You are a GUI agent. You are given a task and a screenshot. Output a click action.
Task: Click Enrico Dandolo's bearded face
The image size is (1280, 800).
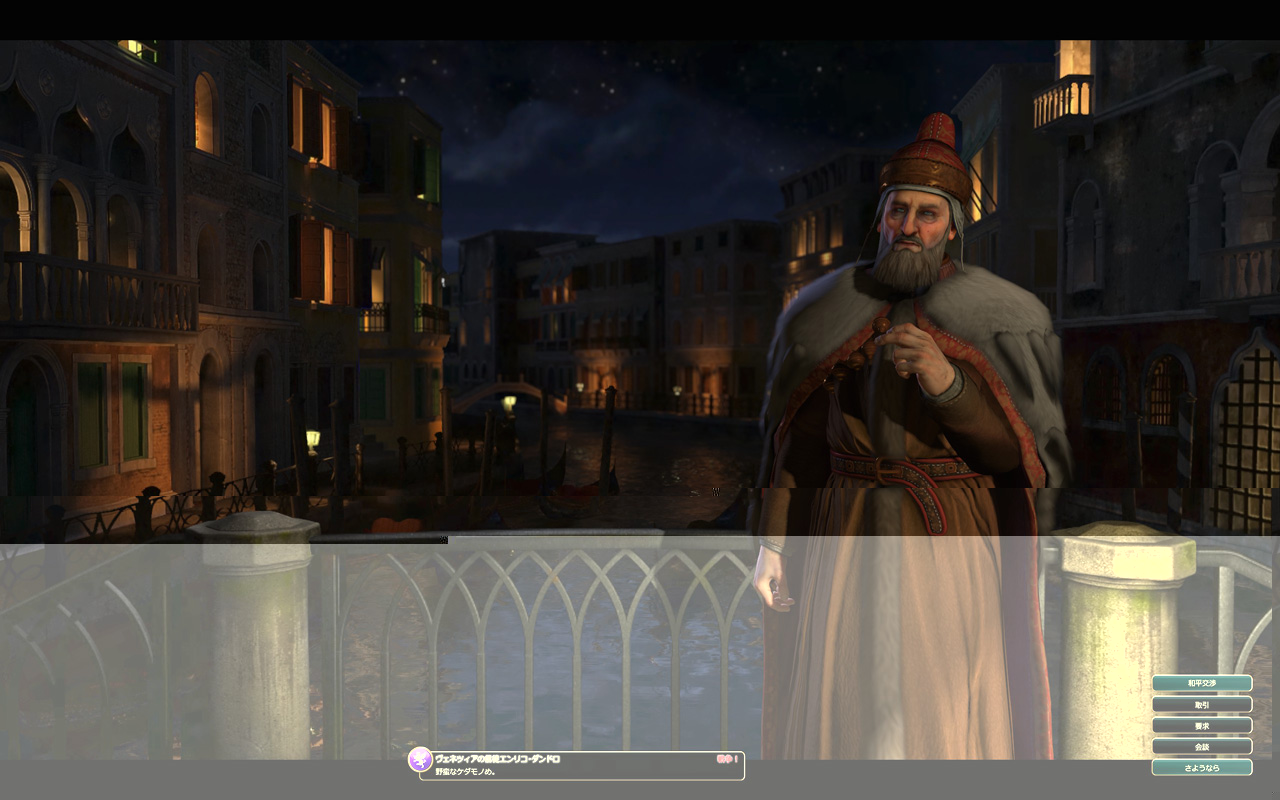(x=910, y=235)
